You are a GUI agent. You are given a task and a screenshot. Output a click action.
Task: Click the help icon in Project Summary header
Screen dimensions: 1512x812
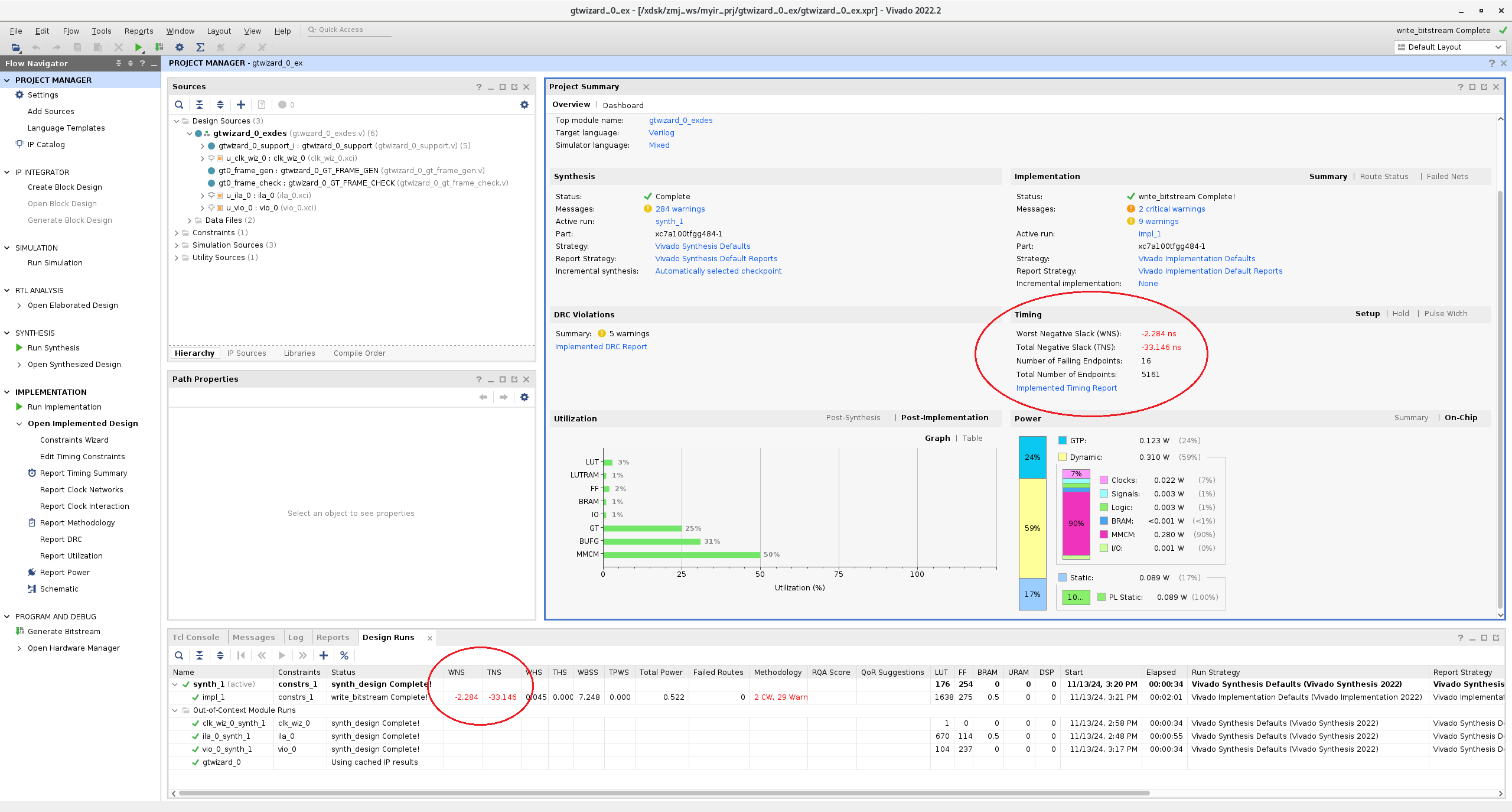pyautogui.click(x=1461, y=87)
